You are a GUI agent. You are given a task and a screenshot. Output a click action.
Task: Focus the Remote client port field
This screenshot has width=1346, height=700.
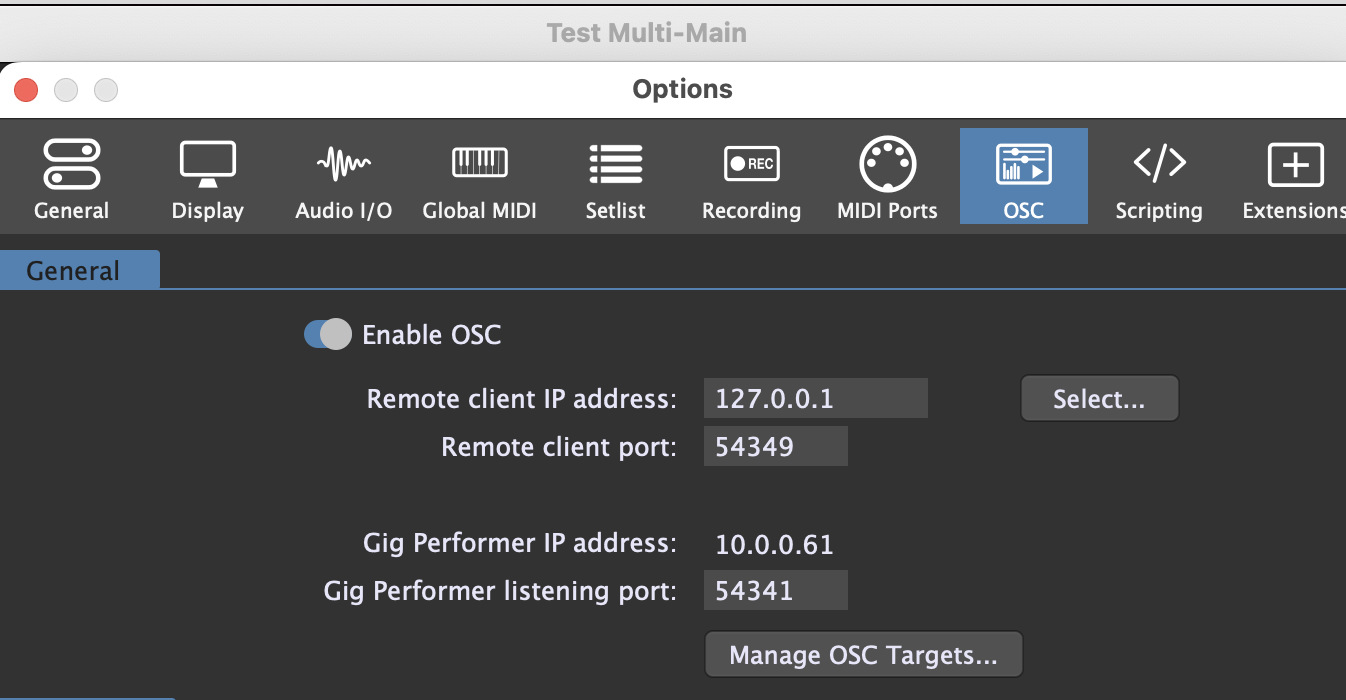point(775,446)
